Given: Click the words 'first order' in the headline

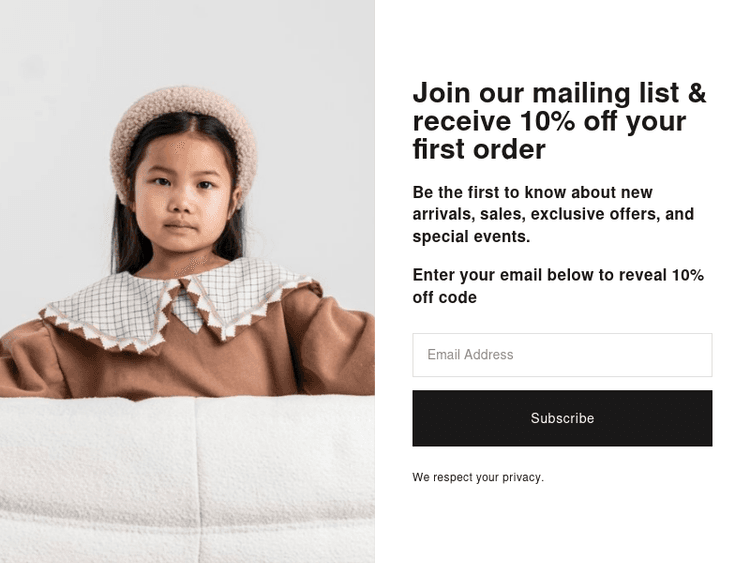Looking at the screenshot, I should pos(479,149).
